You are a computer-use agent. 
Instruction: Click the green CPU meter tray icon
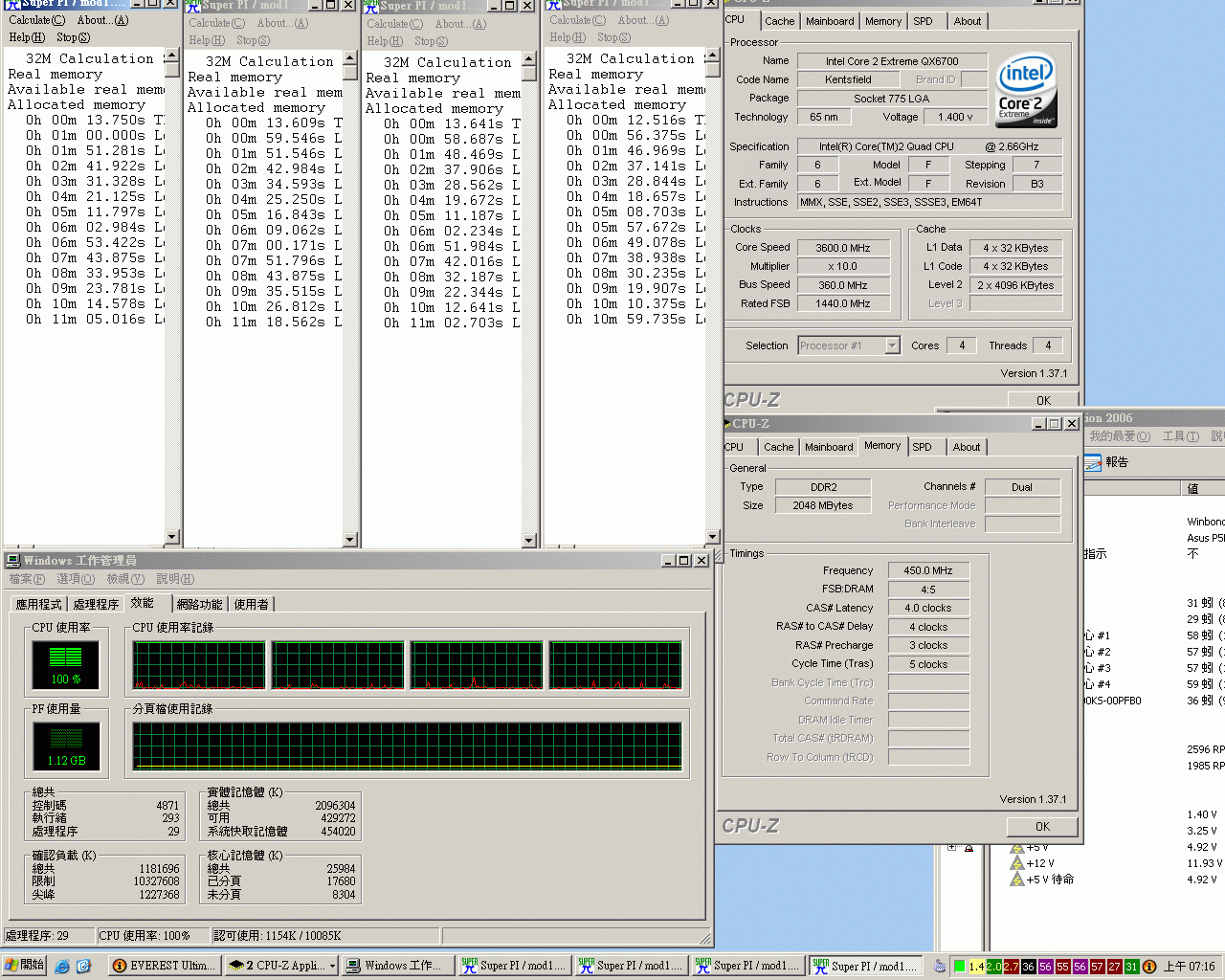pyautogui.click(x=959, y=967)
